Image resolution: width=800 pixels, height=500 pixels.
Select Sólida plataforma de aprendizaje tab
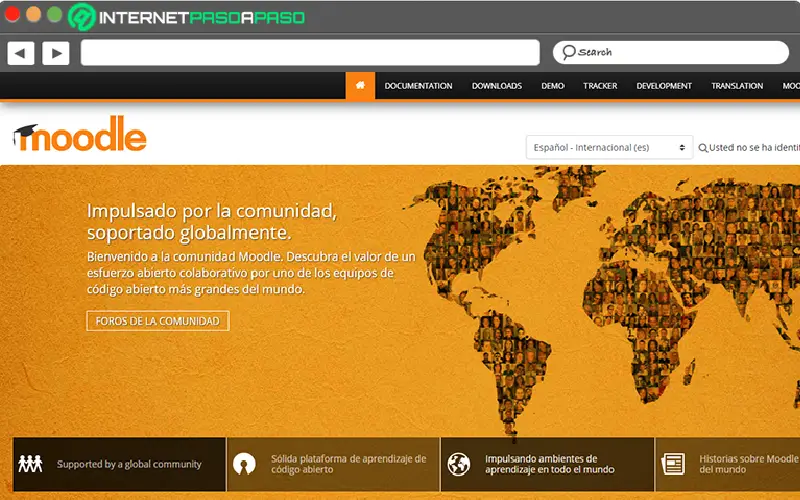(x=333, y=464)
